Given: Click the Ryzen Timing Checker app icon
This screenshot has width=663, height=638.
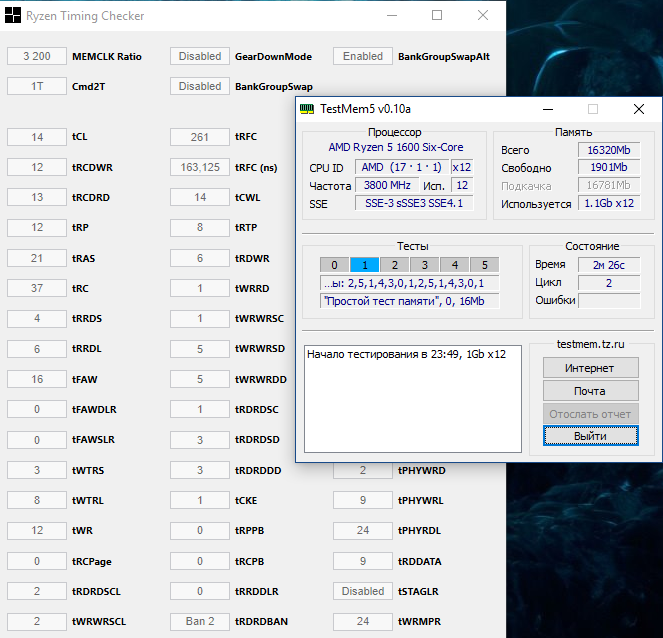Looking at the screenshot, I should point(12,16).
